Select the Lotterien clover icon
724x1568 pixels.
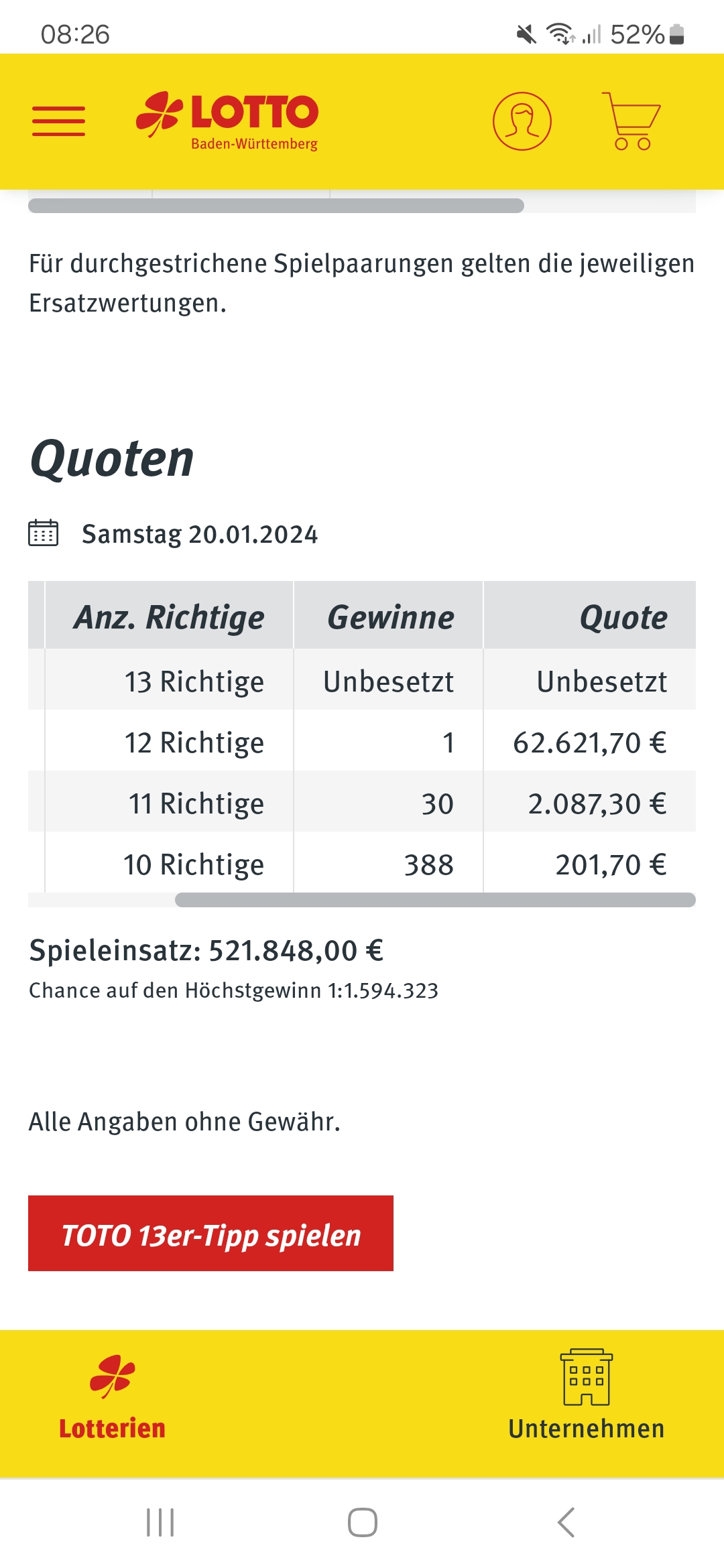pyautogui.click(x=113, y=1376)
